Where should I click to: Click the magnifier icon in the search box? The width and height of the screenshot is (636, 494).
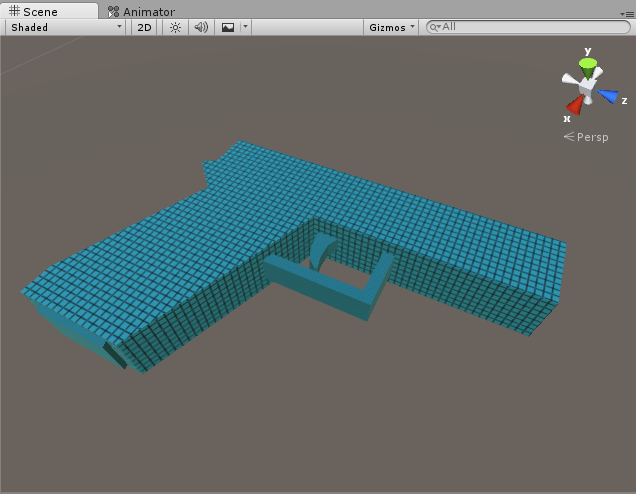435,27
